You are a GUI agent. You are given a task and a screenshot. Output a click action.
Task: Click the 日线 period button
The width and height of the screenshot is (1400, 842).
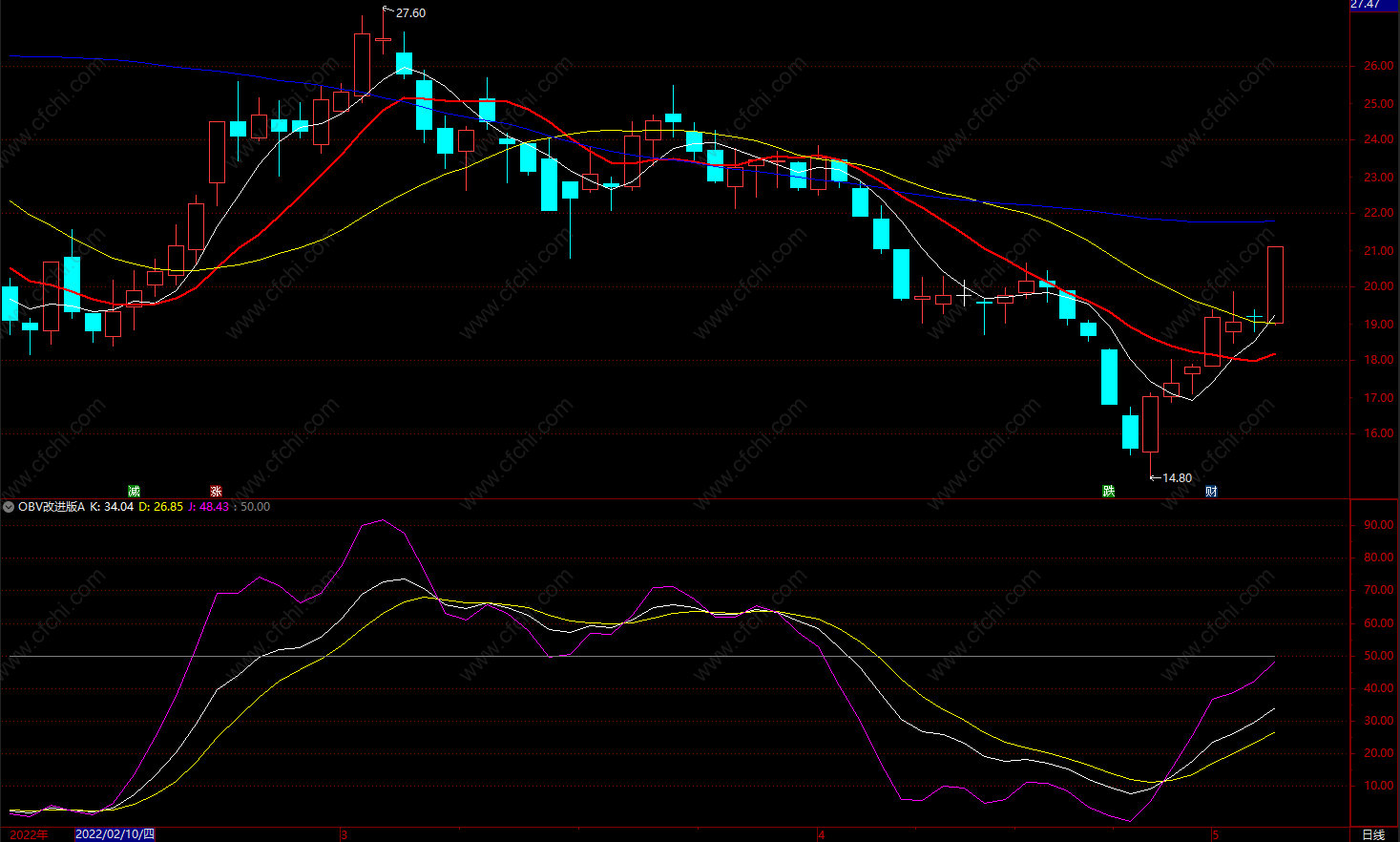[1372, 834]
